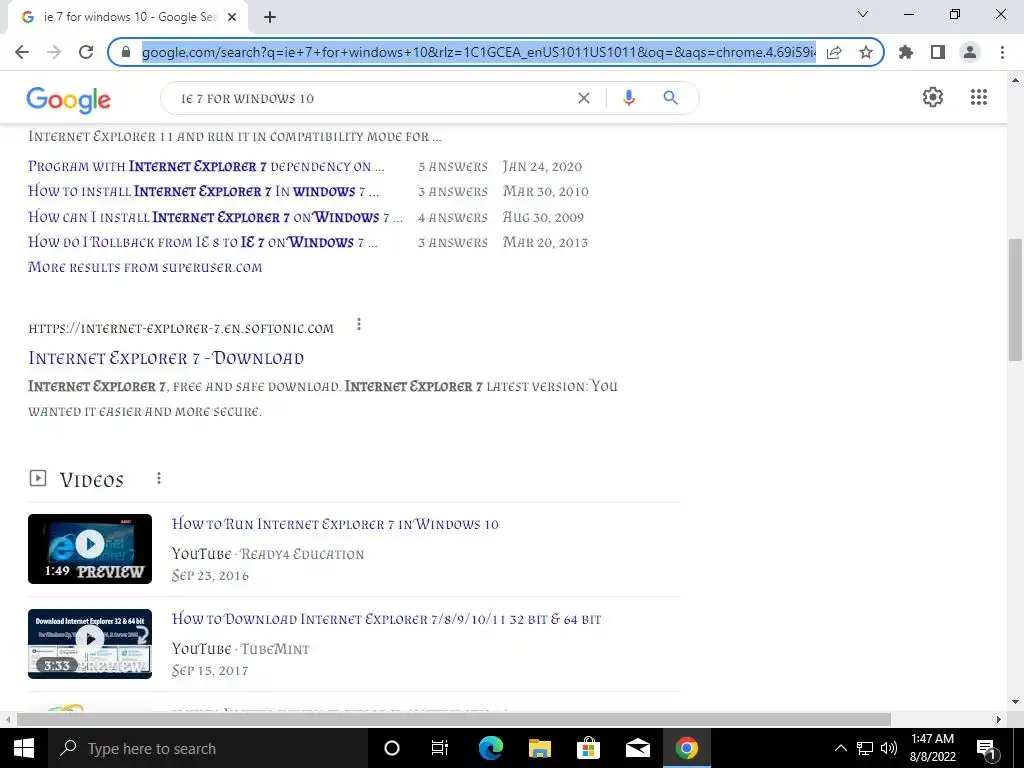Play 'How to Run Internet Explorer 7' video thumbnail
The width and height of the screenshot is (1024, 768).
click(x=90, y=549)
